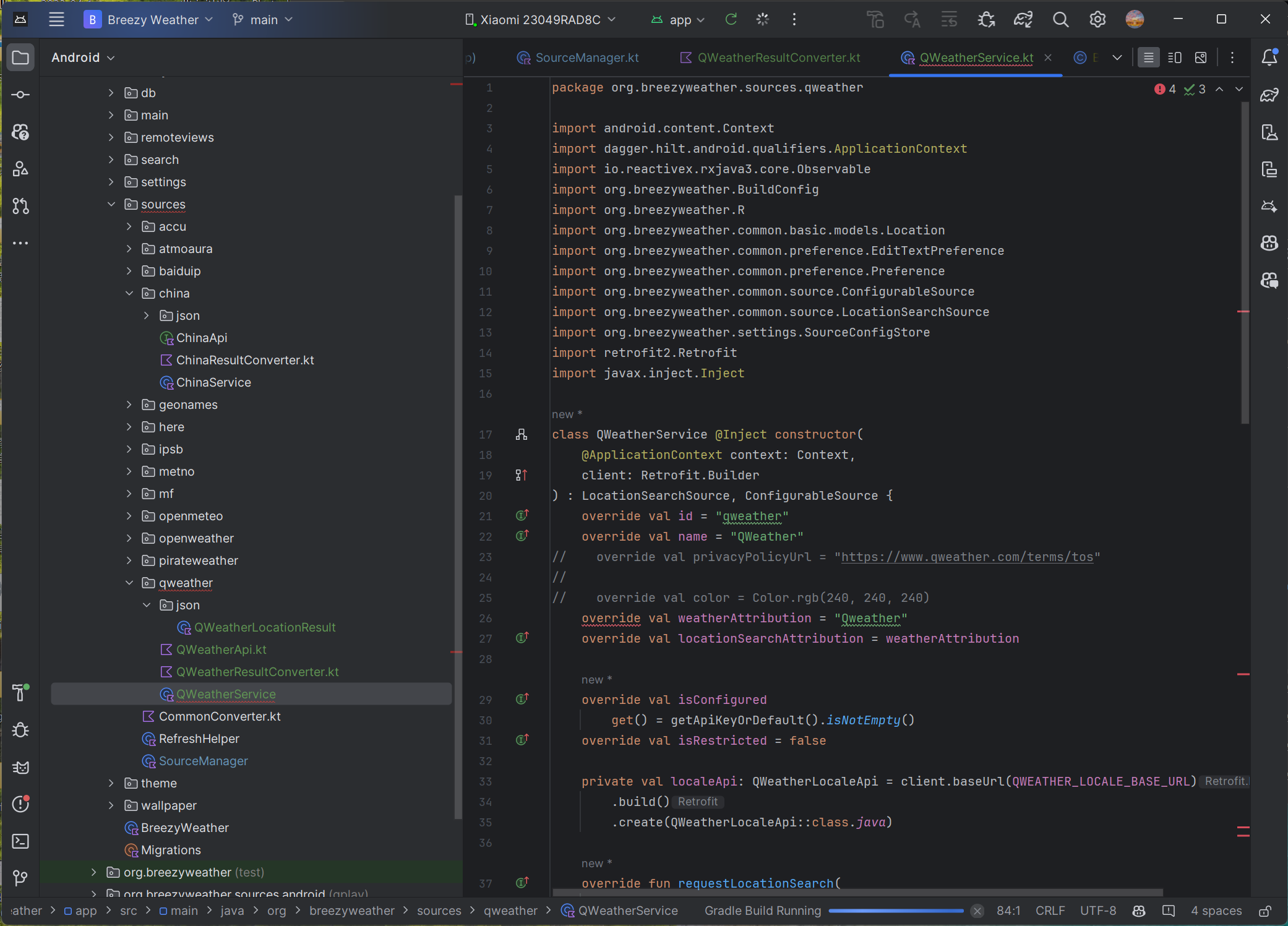Select the Code view mode
Screen dimensions: 1288x926
(1149, 57)
